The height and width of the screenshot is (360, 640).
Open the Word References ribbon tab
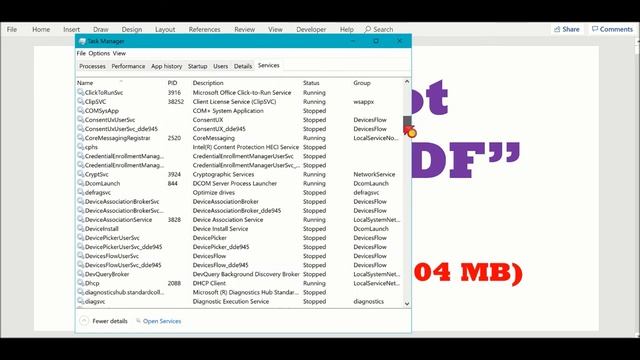[204, 29]
